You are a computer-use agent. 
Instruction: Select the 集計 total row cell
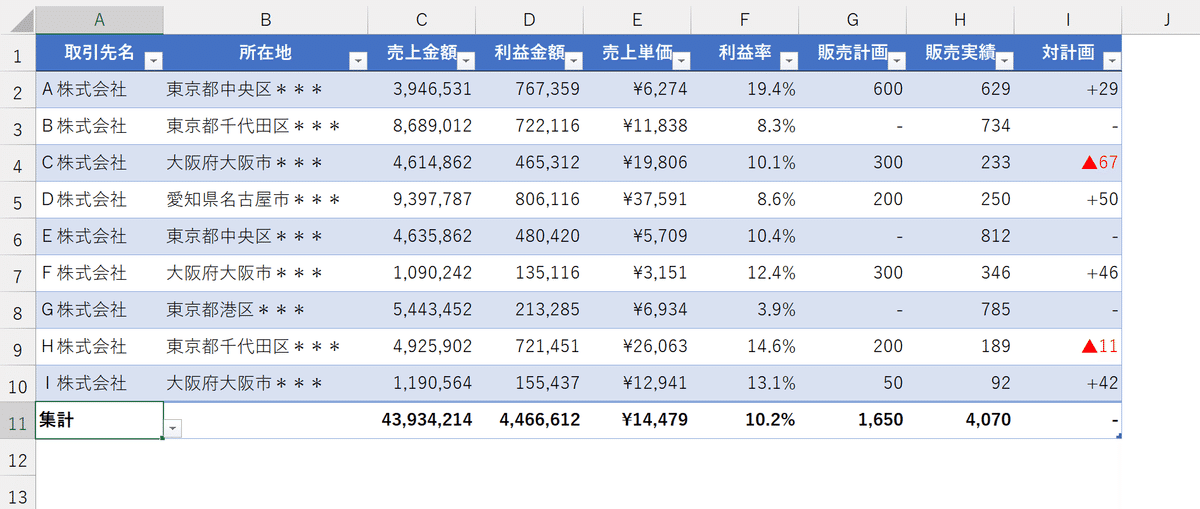pyautogui.click(x=100, y=420)
